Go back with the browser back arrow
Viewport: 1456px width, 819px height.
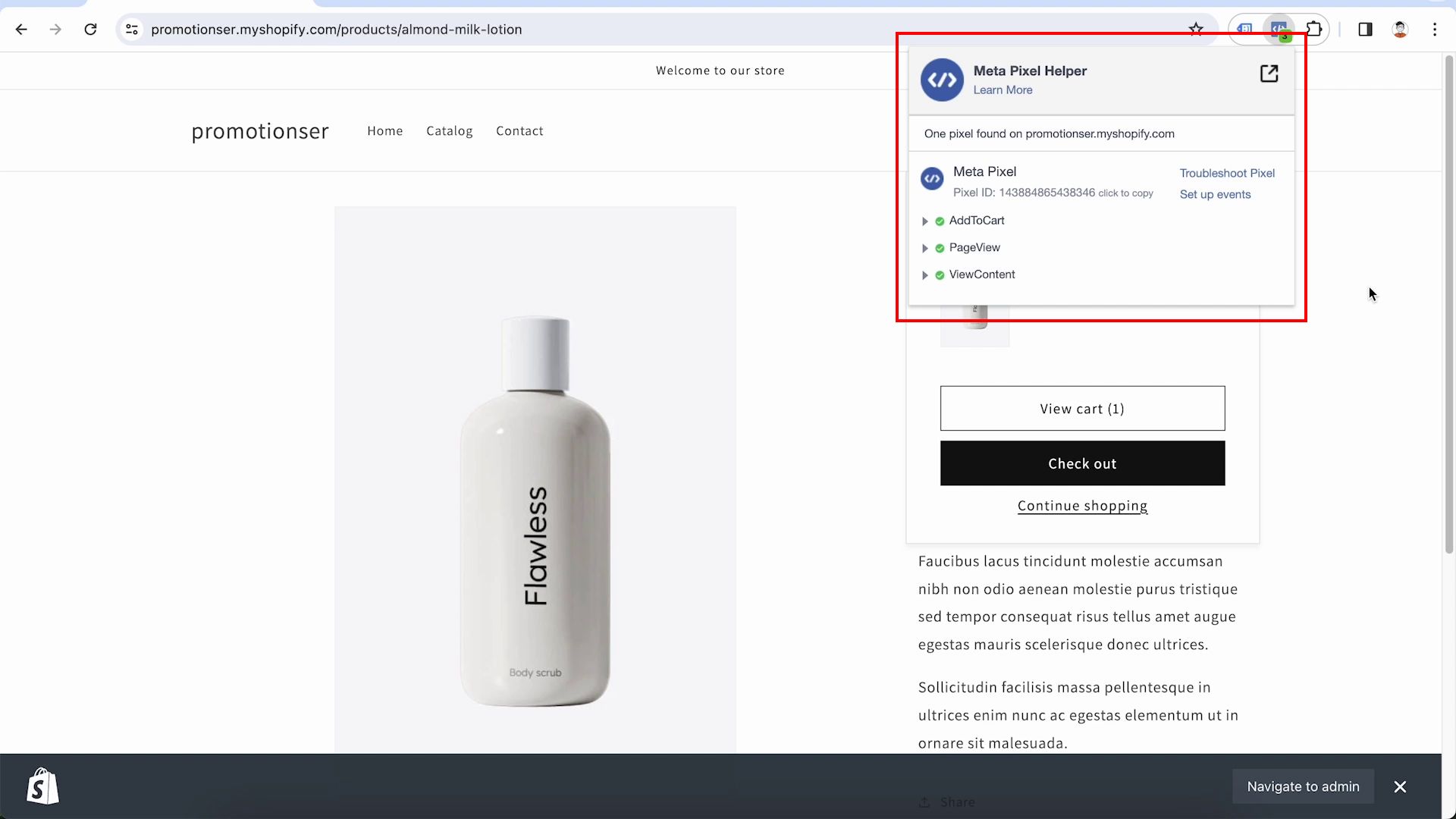tap(21, 30)
